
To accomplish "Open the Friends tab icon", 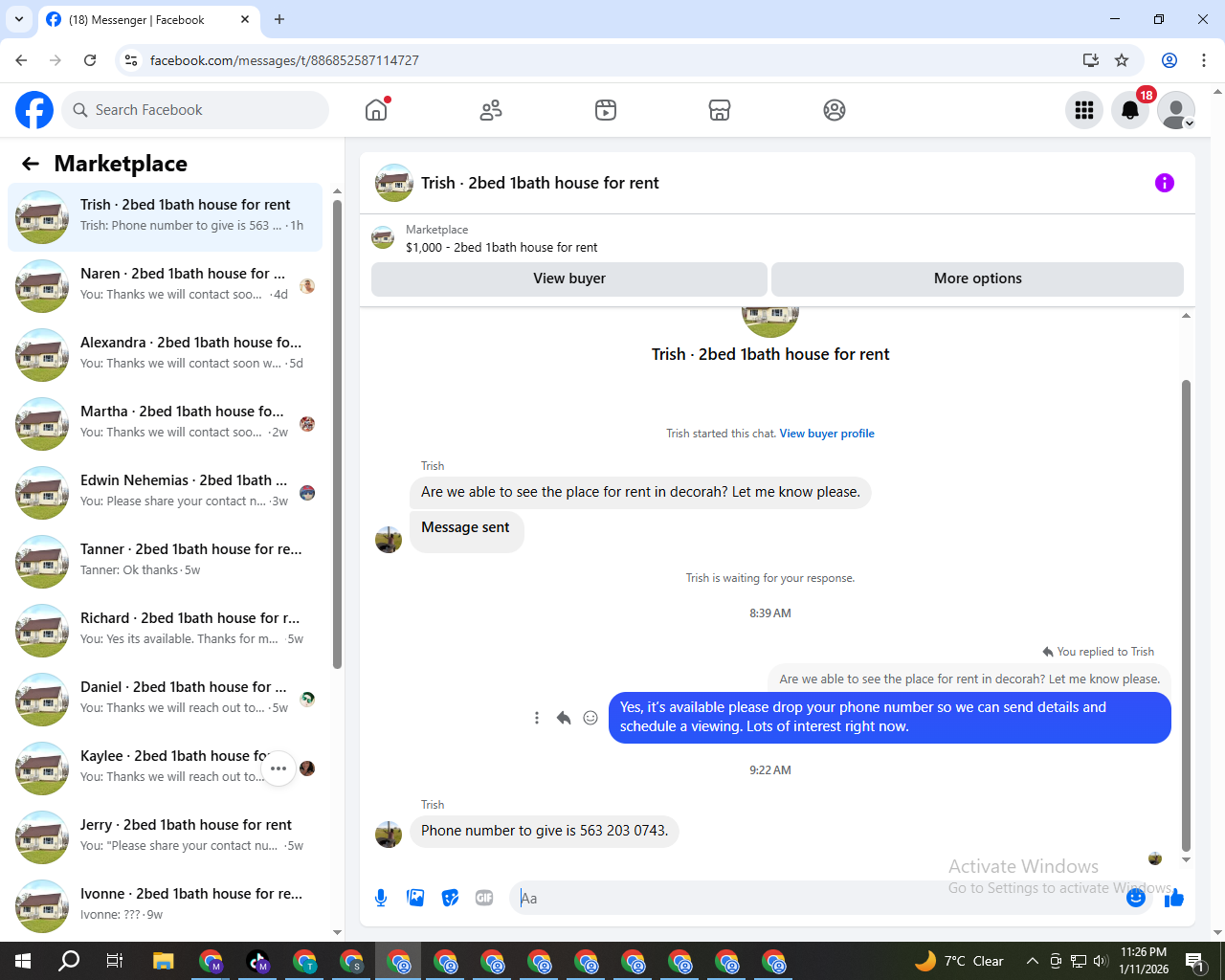I will point(491,110).
